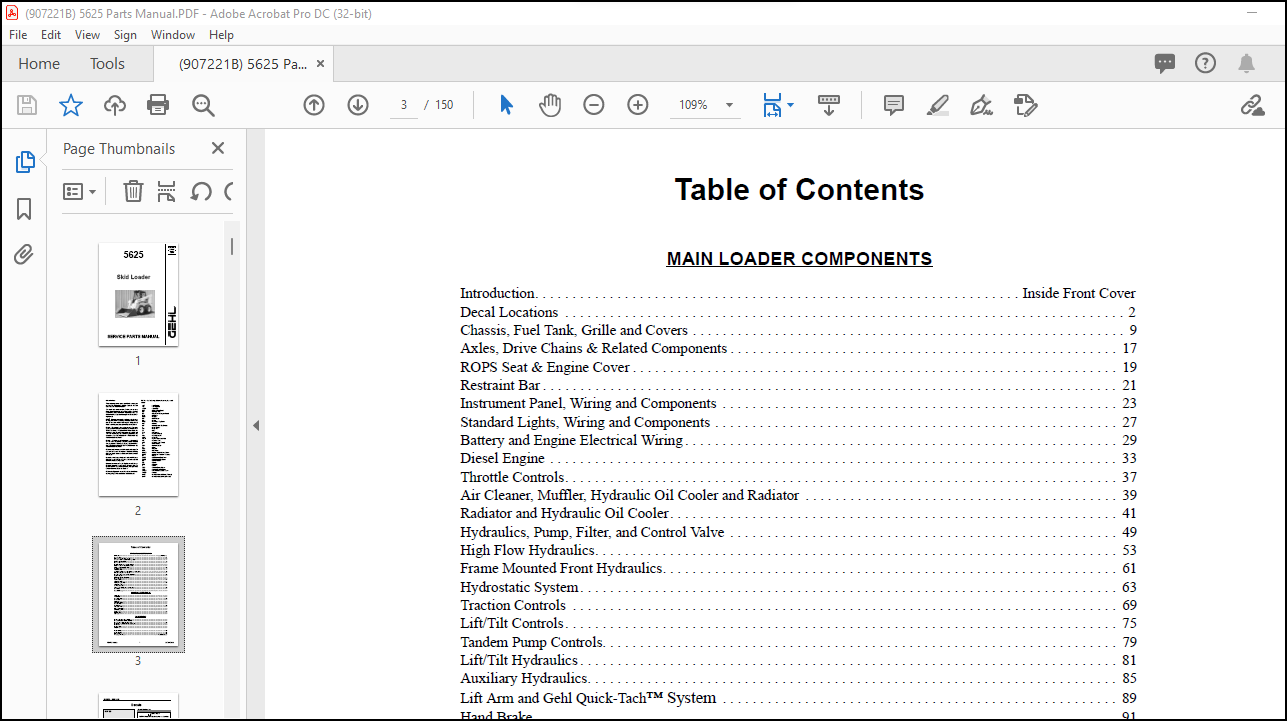
Task: Select the 5625 Parts Manual document tab
Action: click(x=242, y=63)
